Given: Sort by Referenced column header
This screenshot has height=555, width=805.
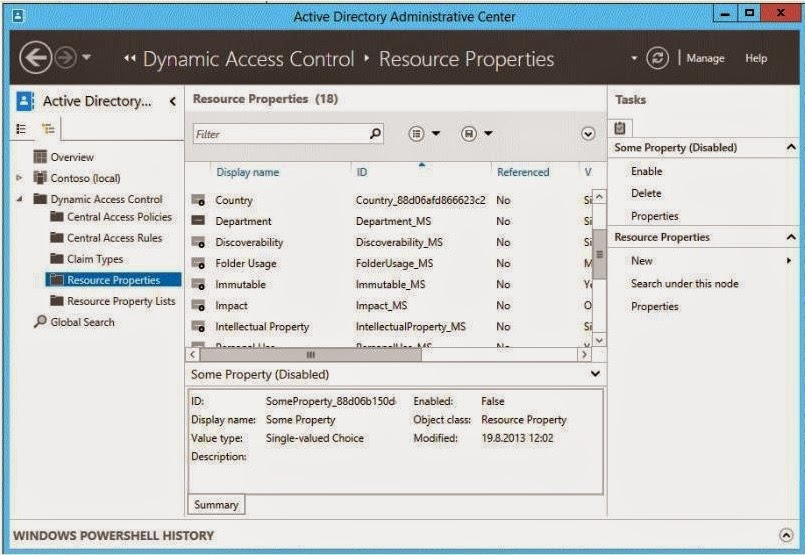Looking at the screenshot, I should pos(523,172).
